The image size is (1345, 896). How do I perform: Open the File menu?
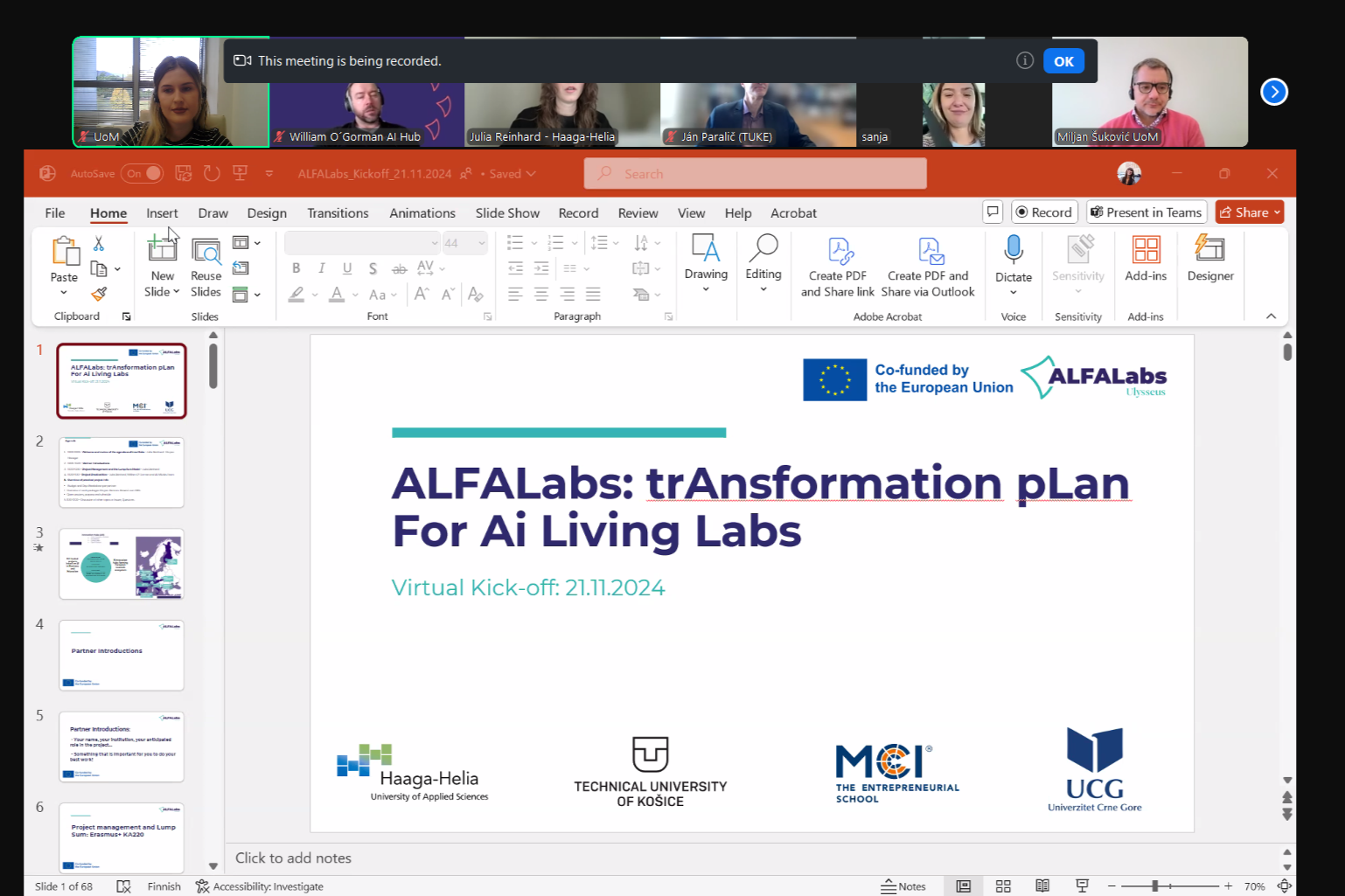tap(55, 212)
